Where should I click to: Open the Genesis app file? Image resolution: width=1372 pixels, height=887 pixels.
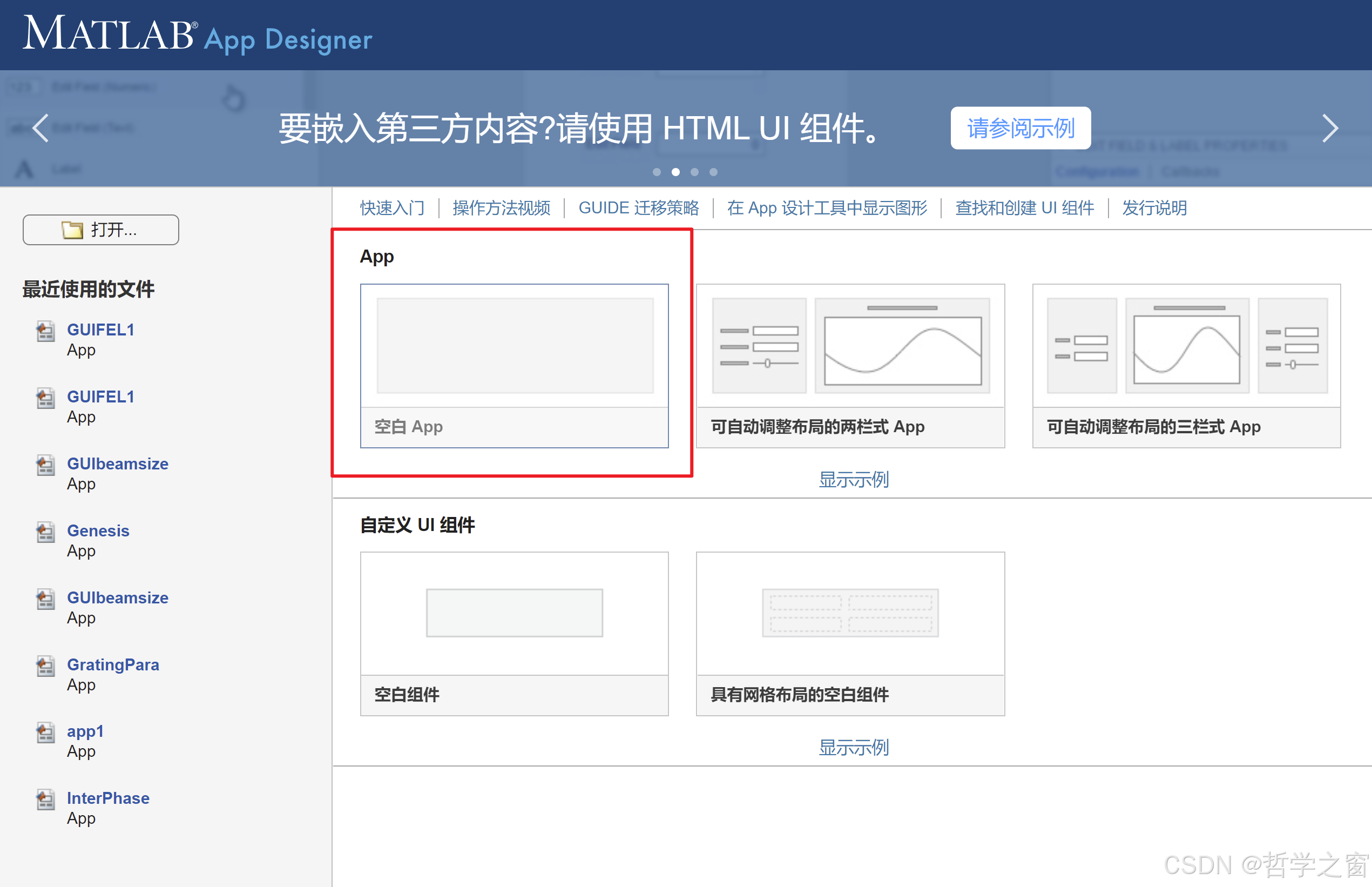click(x=98, y=530)
